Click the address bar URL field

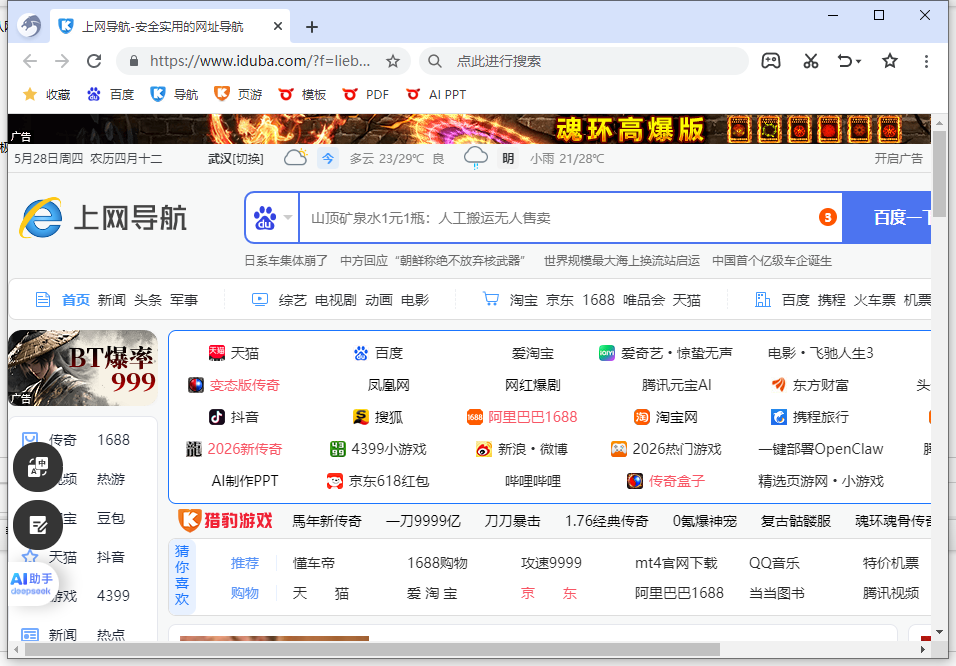[260, 61]
